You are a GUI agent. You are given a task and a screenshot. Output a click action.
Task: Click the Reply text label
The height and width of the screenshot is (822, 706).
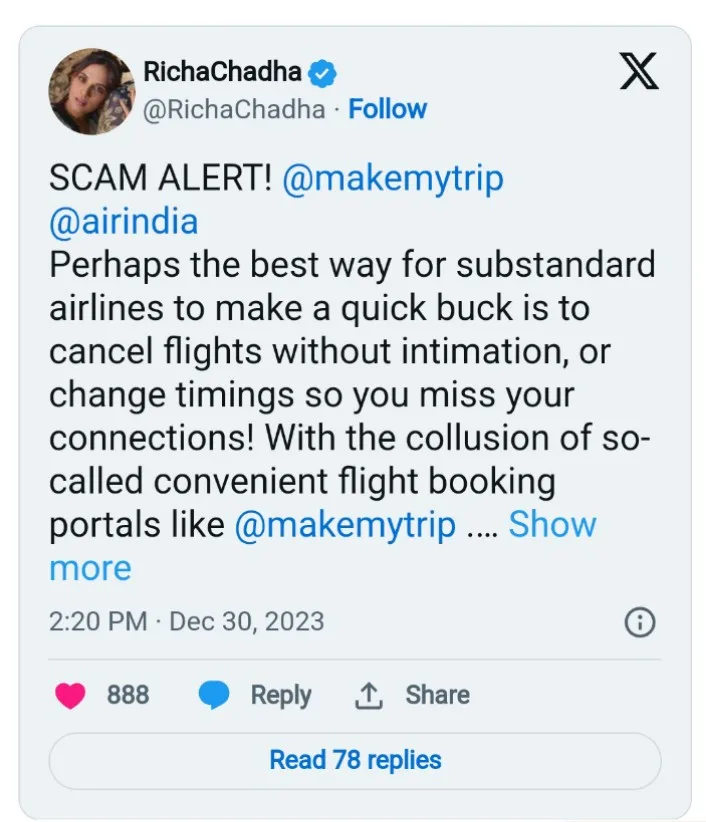pyautogui.click(x=281, y=695)
